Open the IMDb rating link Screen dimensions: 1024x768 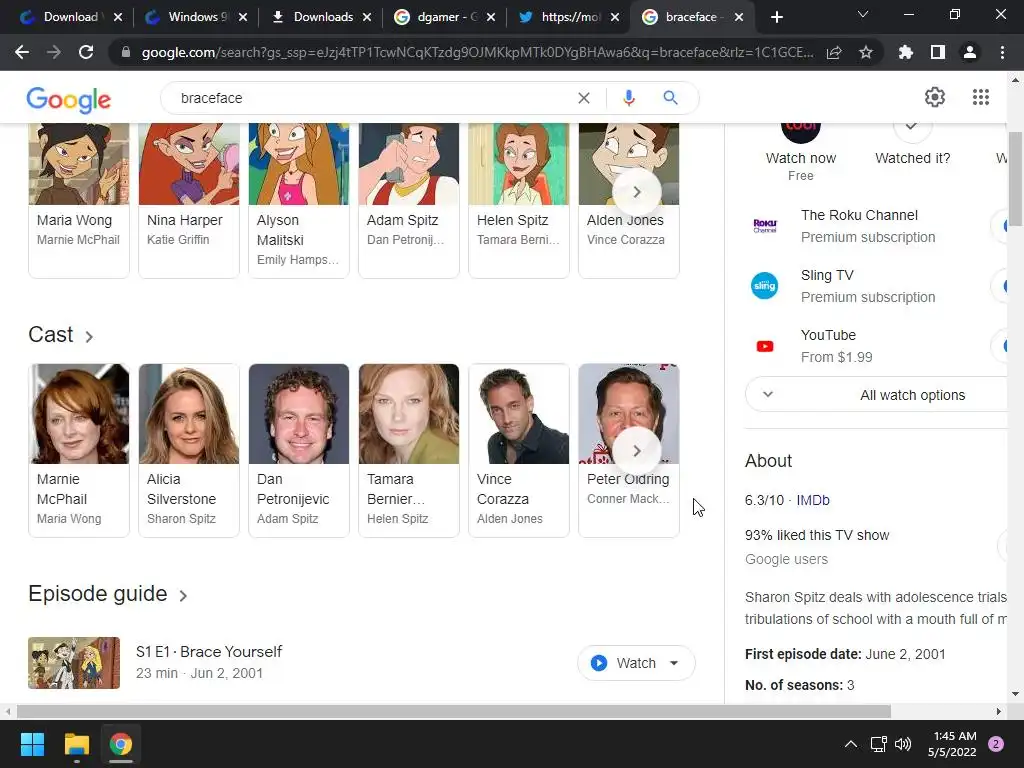pyautogui.click(x=812, y=500)
